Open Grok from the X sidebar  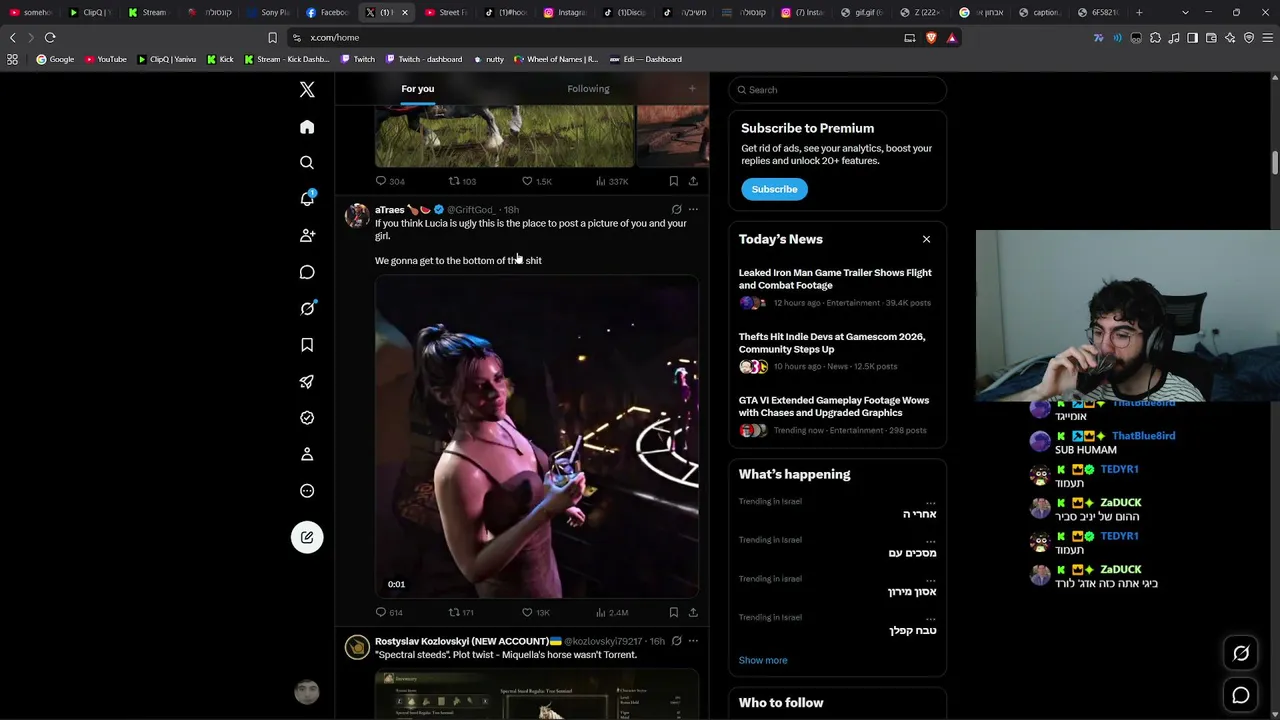[307, 308]
